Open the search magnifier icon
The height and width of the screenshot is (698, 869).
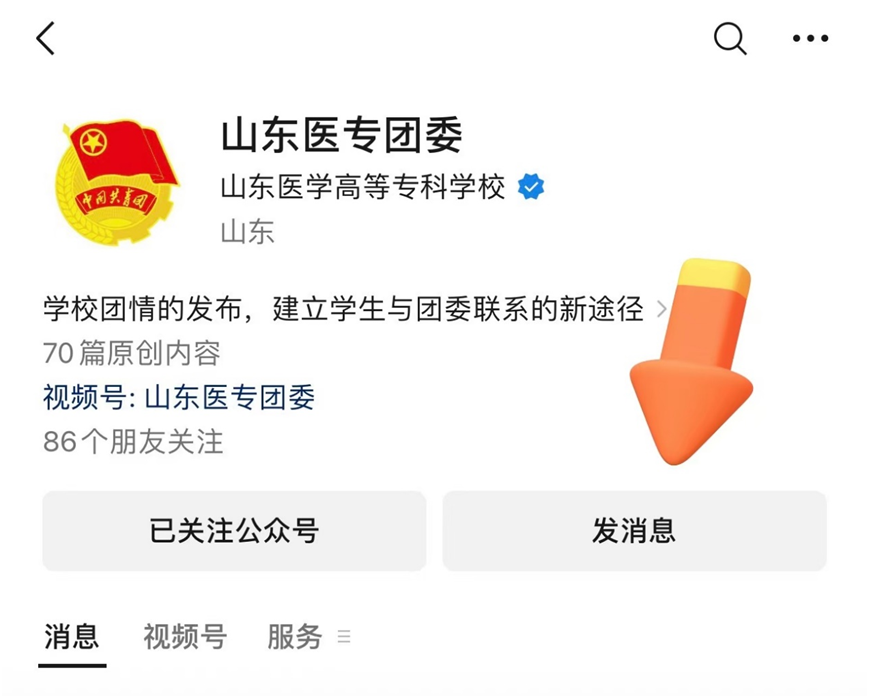point(730,38)
